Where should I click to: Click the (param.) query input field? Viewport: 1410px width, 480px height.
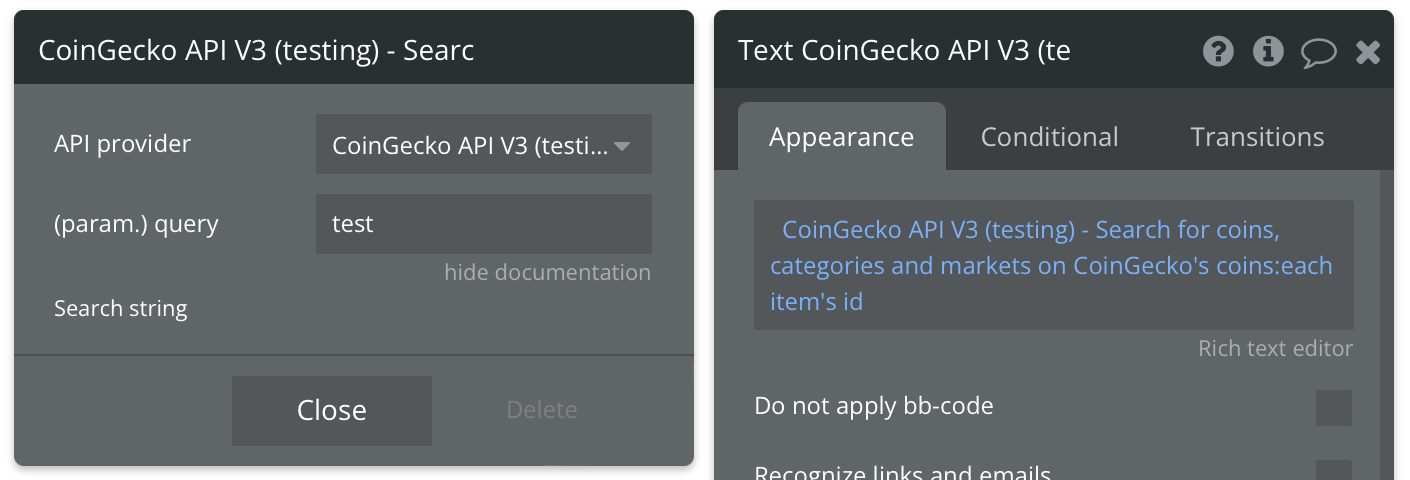pos(484,224)
